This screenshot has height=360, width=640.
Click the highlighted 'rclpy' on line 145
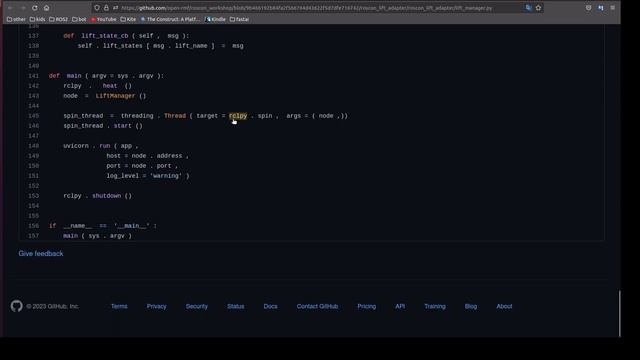point(238,116)
